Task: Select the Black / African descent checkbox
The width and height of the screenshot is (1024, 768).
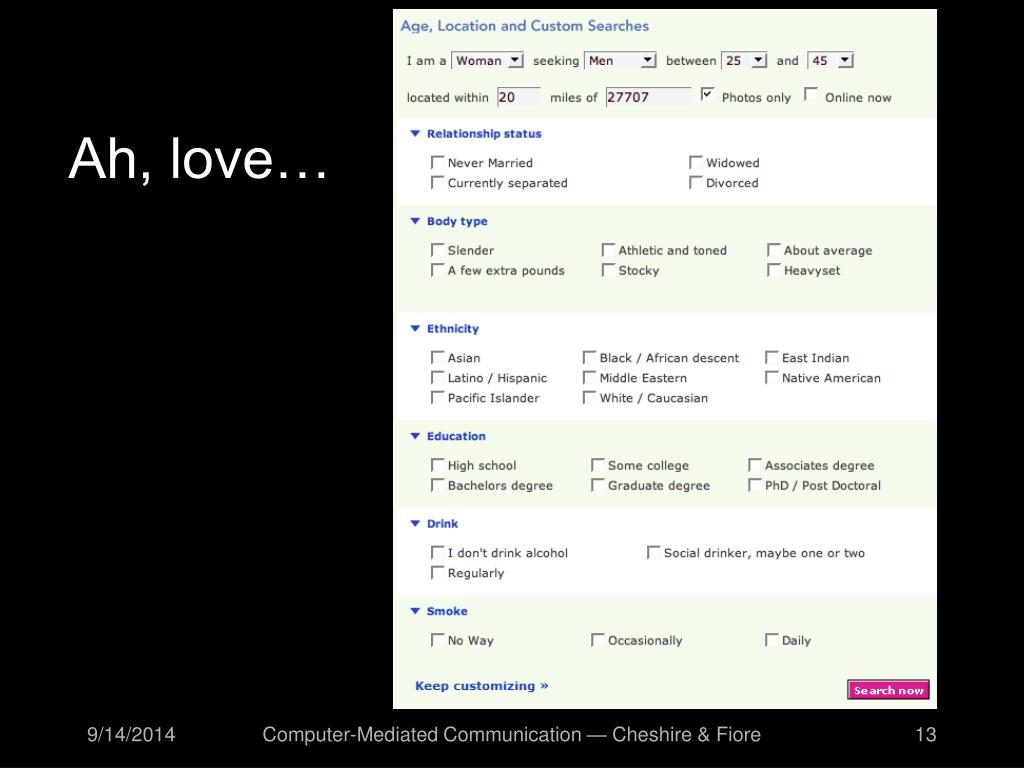Action: pyautogui.click(x=589, y=357)
